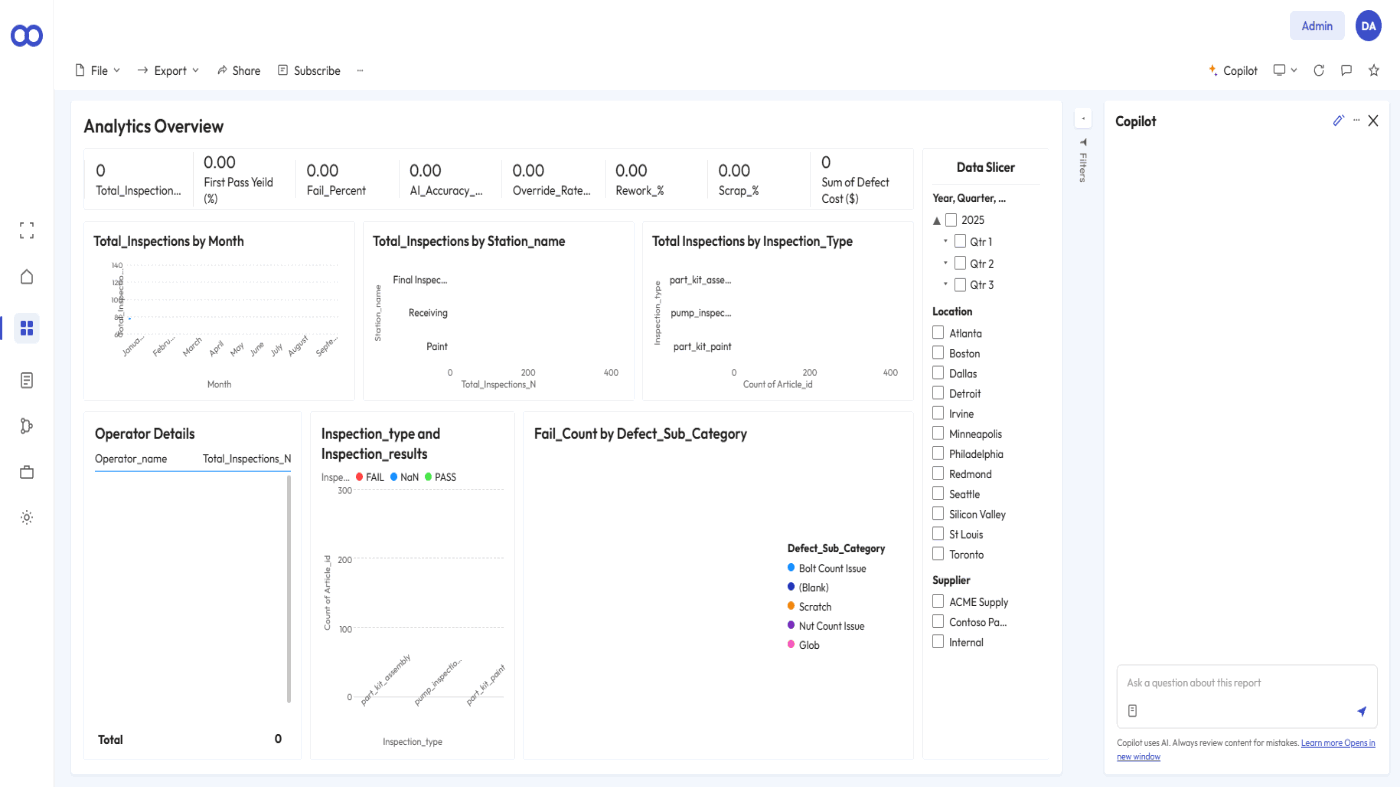Click the refresh icon in top toolbar
The height and width of the screenshot is (787, 1400).
pyautogui.click(x=1319, y=70)
